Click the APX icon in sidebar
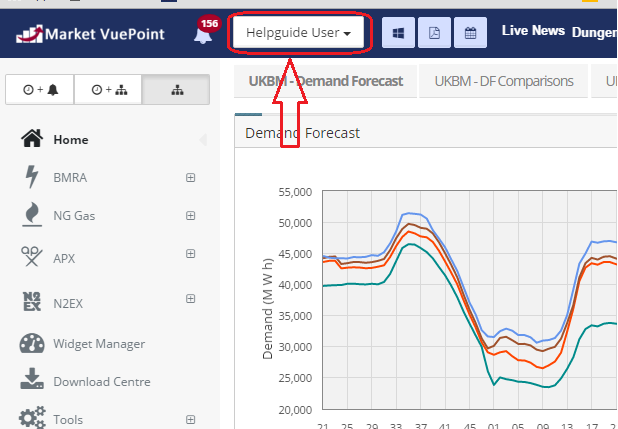Image resolution: width=618 pixels, height=429 pixels. coord(31,256)
